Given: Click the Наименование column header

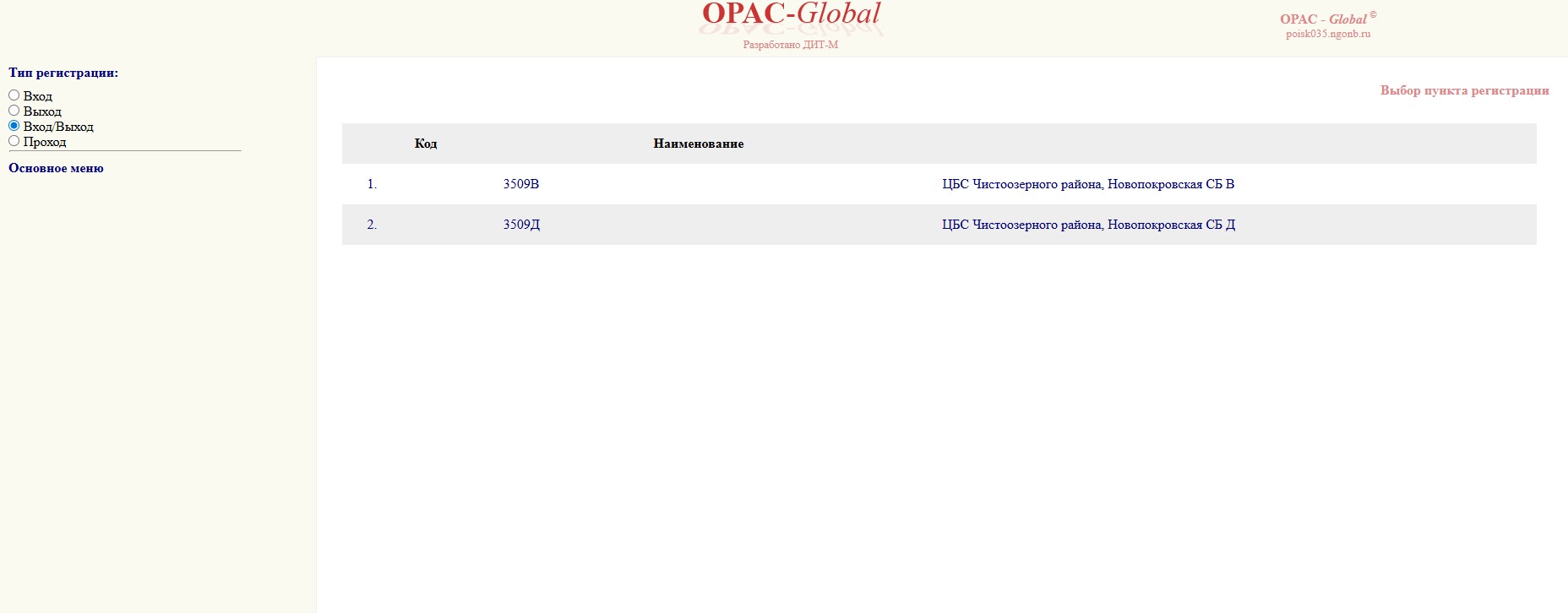Looking at the screenshot, I should click(698, 144).
